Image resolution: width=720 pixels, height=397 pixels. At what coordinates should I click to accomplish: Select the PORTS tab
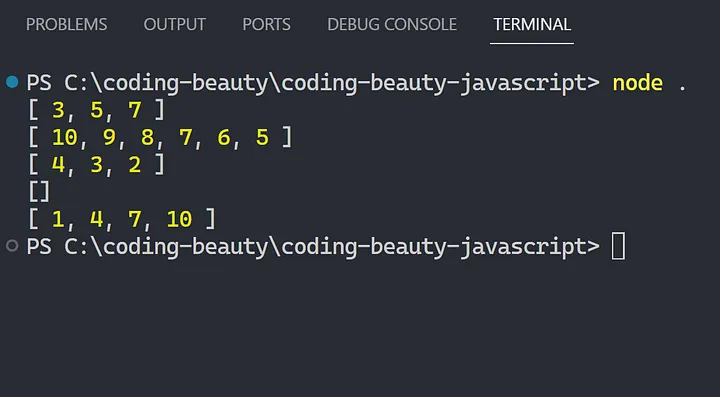tap(266, 24)
